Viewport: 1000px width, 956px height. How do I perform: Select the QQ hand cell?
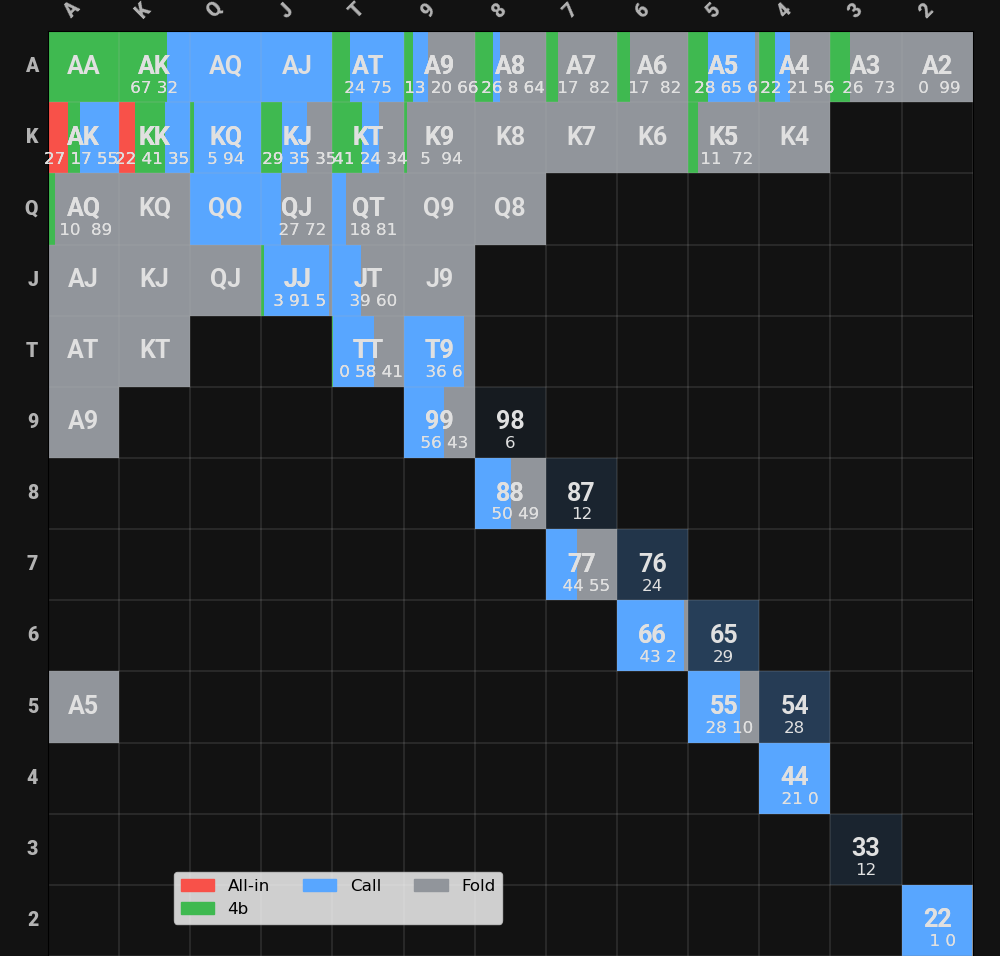(x=225, y=209)
